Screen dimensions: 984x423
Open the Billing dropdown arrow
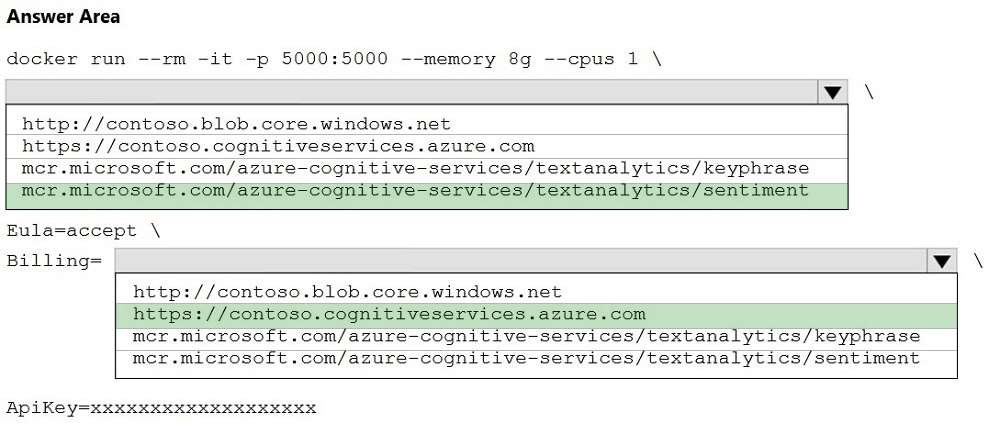tap(941, 261)
